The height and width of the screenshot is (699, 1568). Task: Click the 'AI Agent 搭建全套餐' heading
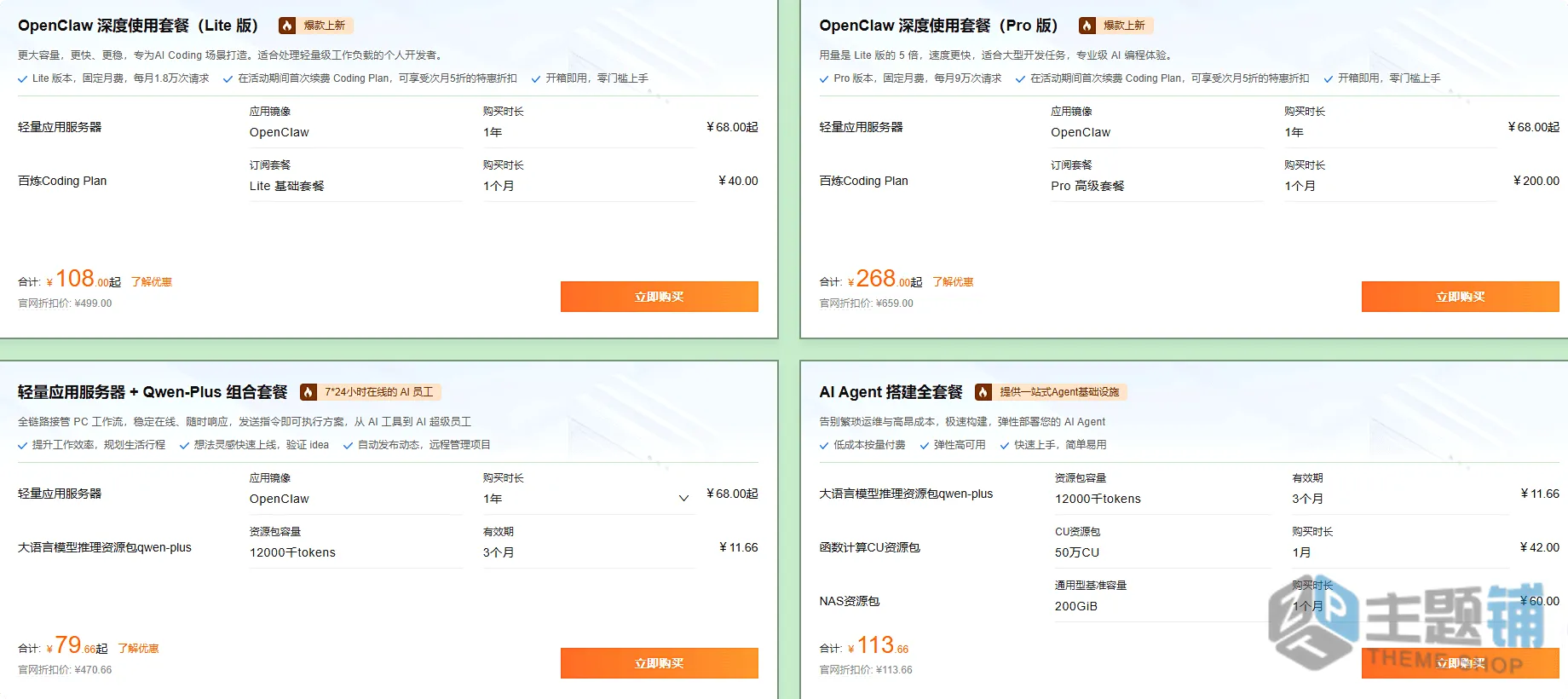click(x=891, y=392)
